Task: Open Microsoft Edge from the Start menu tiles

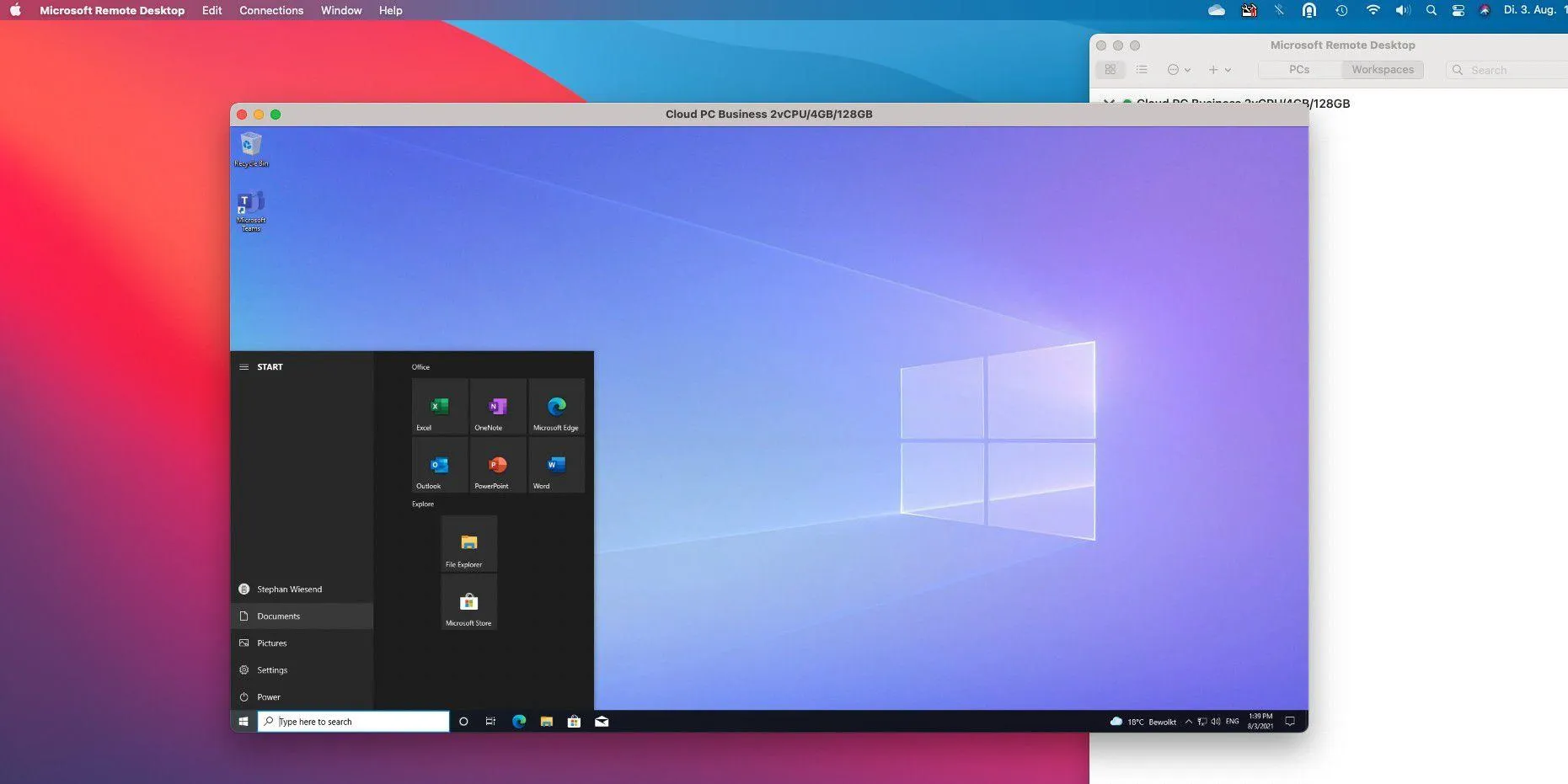Action: (x=556, y=407)
